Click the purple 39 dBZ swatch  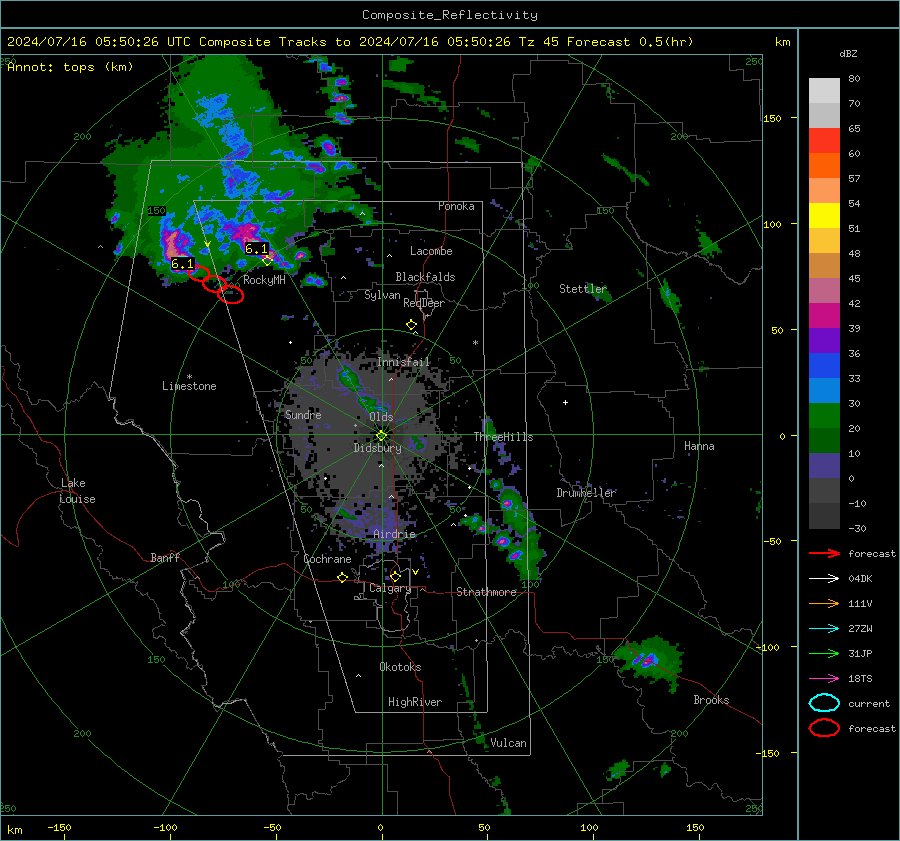(x=824, y=340)
